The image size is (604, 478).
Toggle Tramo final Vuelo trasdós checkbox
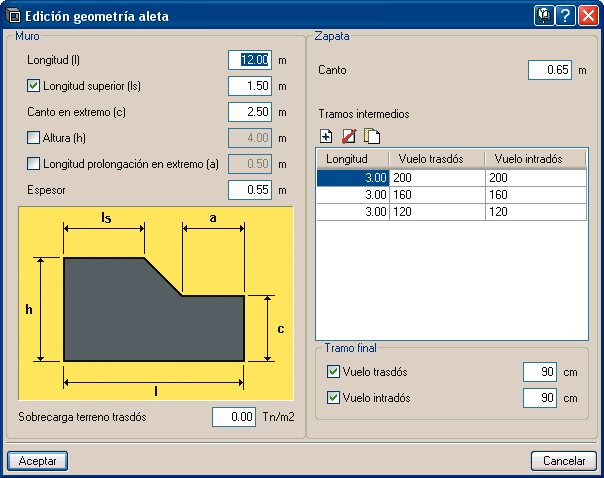tap(333, 372)
